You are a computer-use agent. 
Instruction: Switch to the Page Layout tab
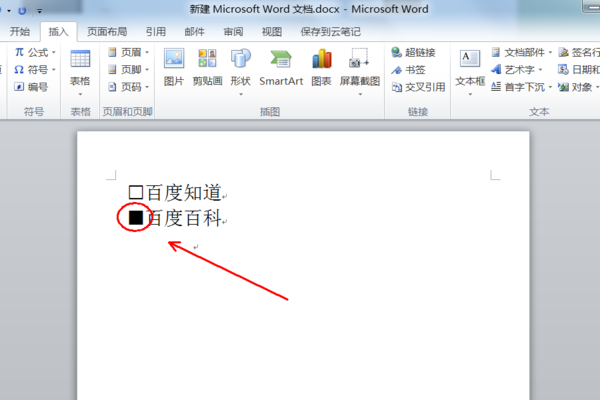click(x=107, y=31)
